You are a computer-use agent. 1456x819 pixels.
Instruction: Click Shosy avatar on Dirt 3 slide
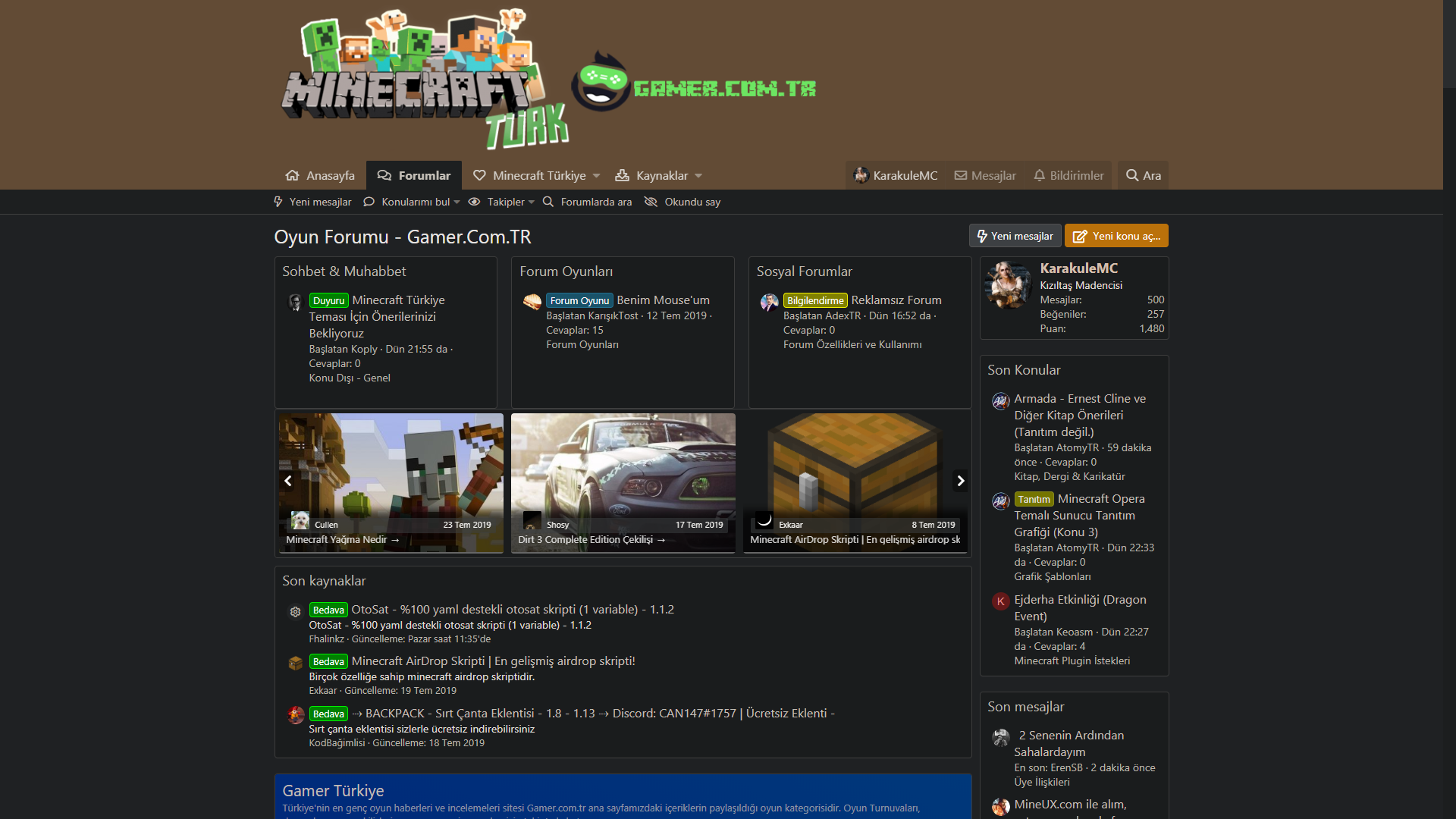[532, 520]
